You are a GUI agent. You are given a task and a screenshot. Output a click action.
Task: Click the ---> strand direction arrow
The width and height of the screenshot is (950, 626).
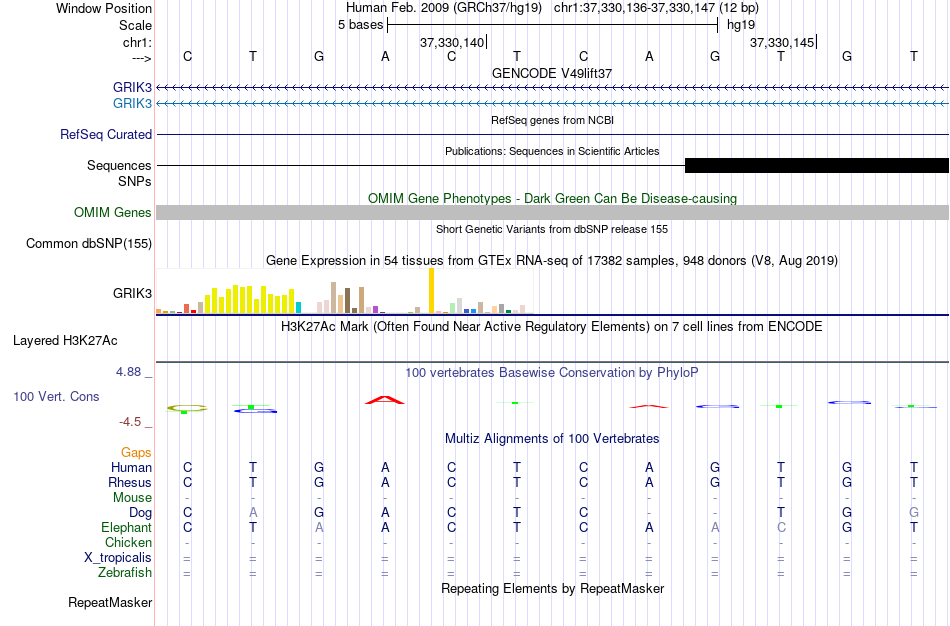[142, 58]
